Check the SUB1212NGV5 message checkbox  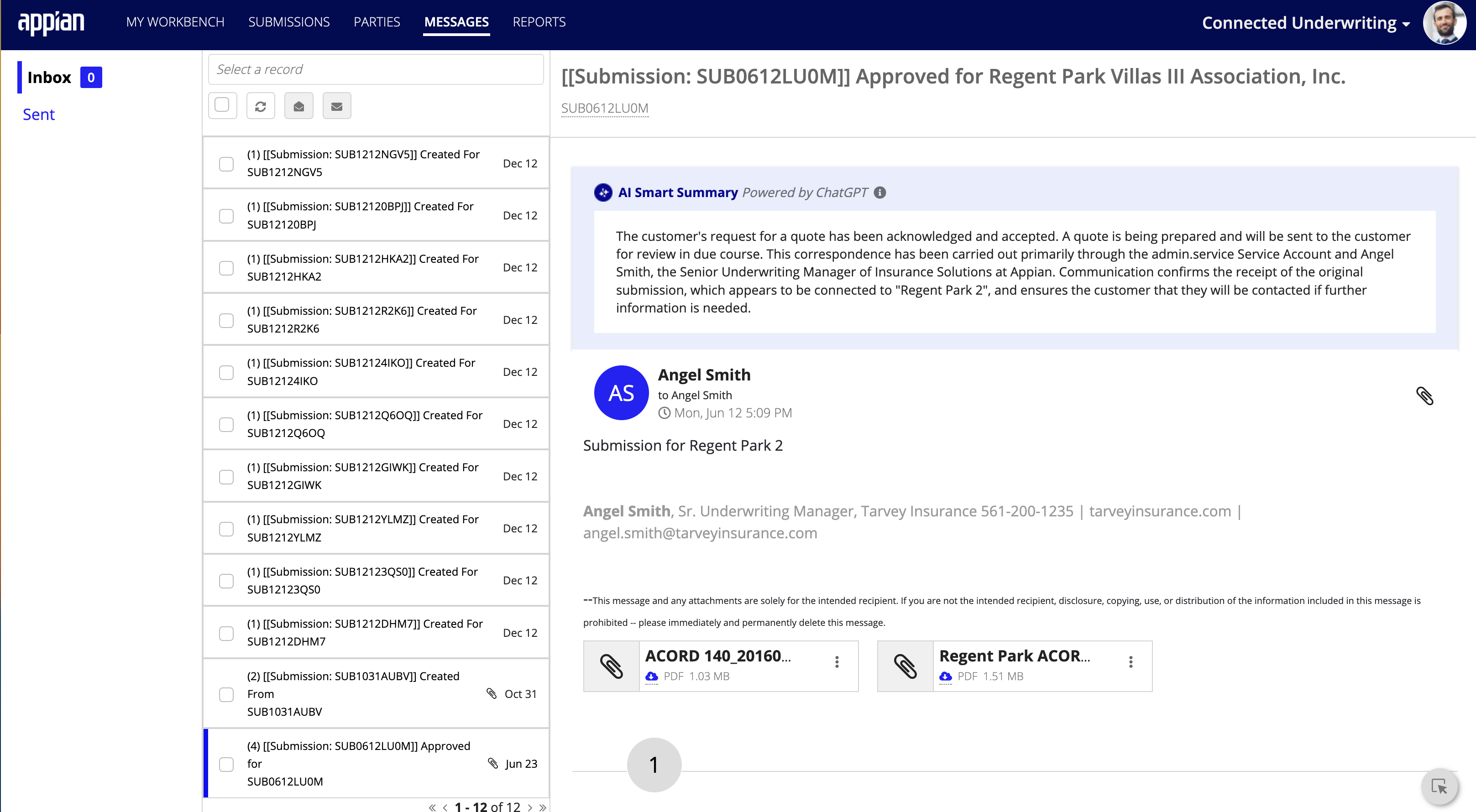point(226,164)
